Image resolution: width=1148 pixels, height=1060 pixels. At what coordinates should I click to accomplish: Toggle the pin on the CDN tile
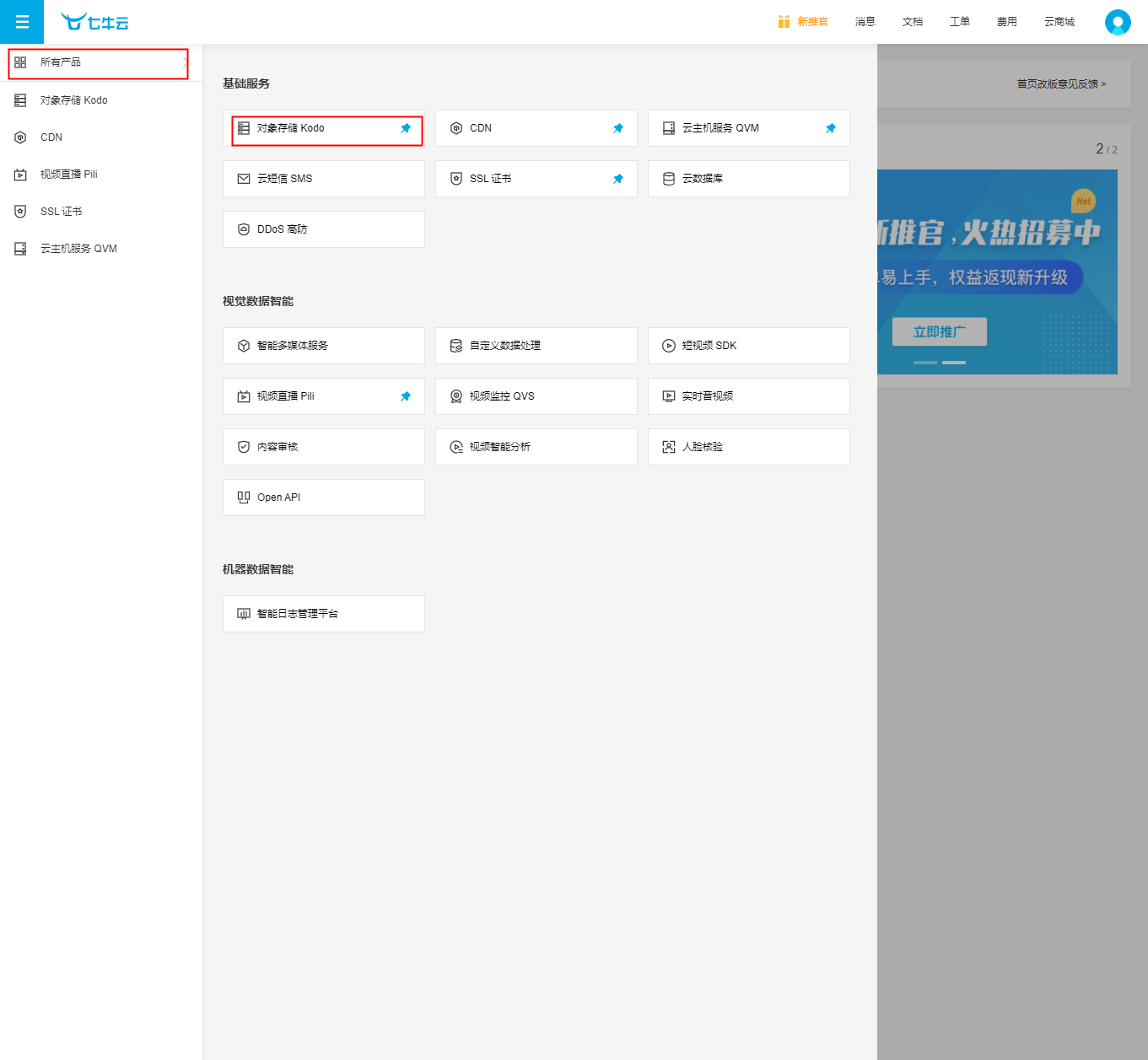point(618,128)
